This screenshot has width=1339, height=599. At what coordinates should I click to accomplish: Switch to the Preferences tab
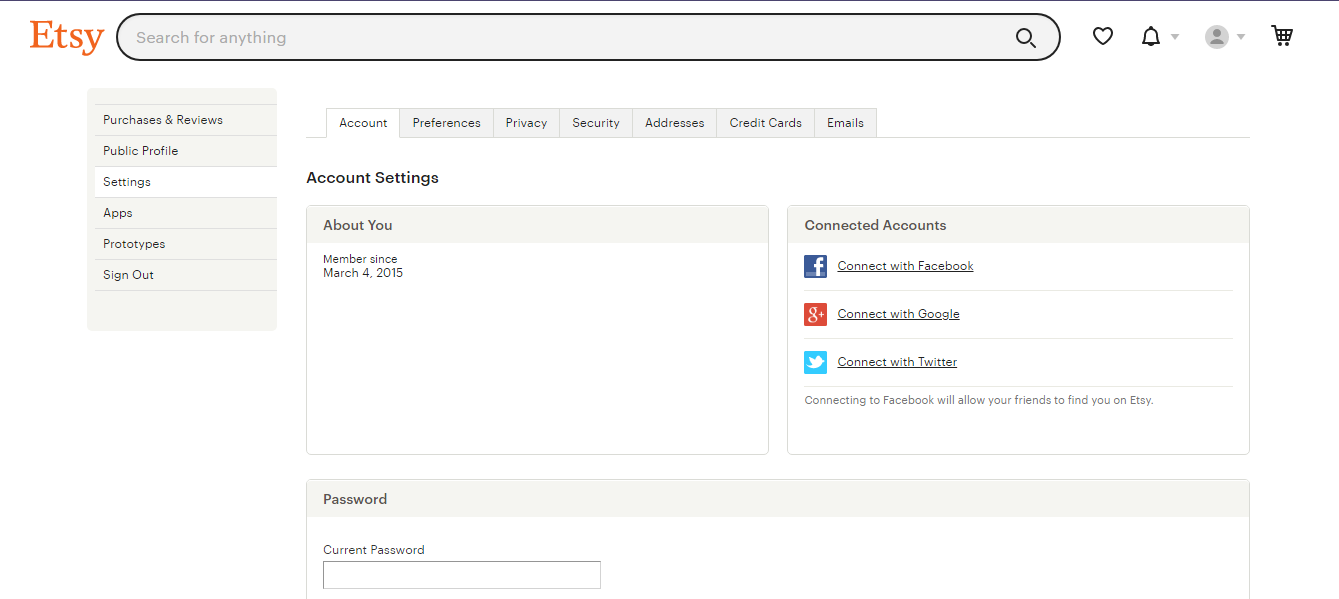pyautogui.click(x=446, y=123)
